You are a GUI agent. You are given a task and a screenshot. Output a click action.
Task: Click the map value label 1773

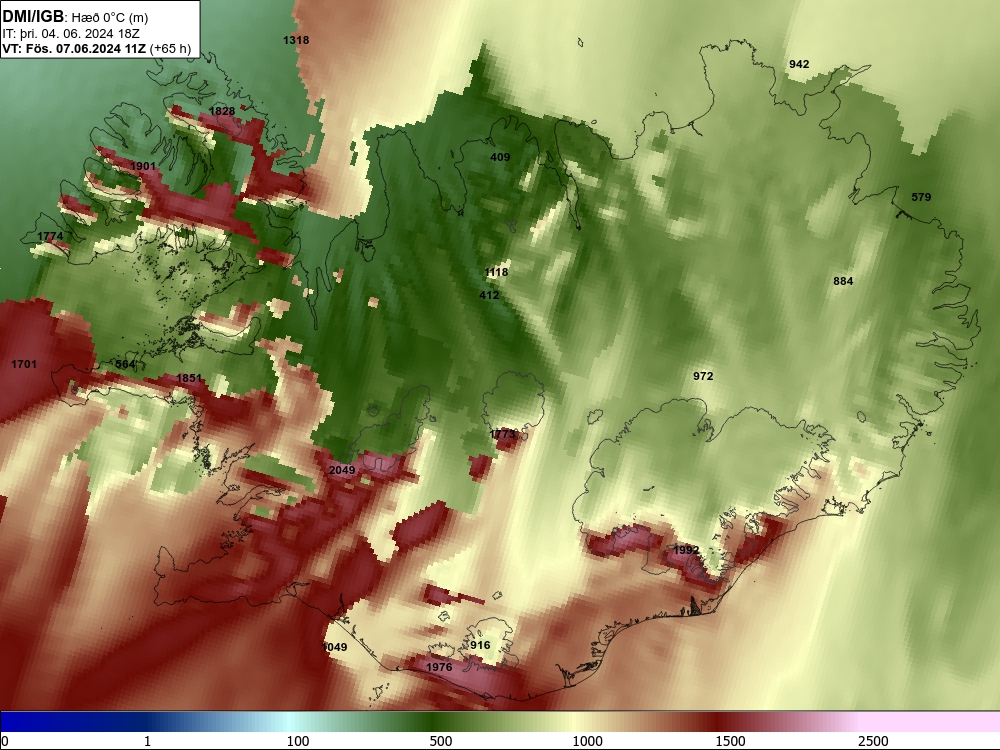503,434
